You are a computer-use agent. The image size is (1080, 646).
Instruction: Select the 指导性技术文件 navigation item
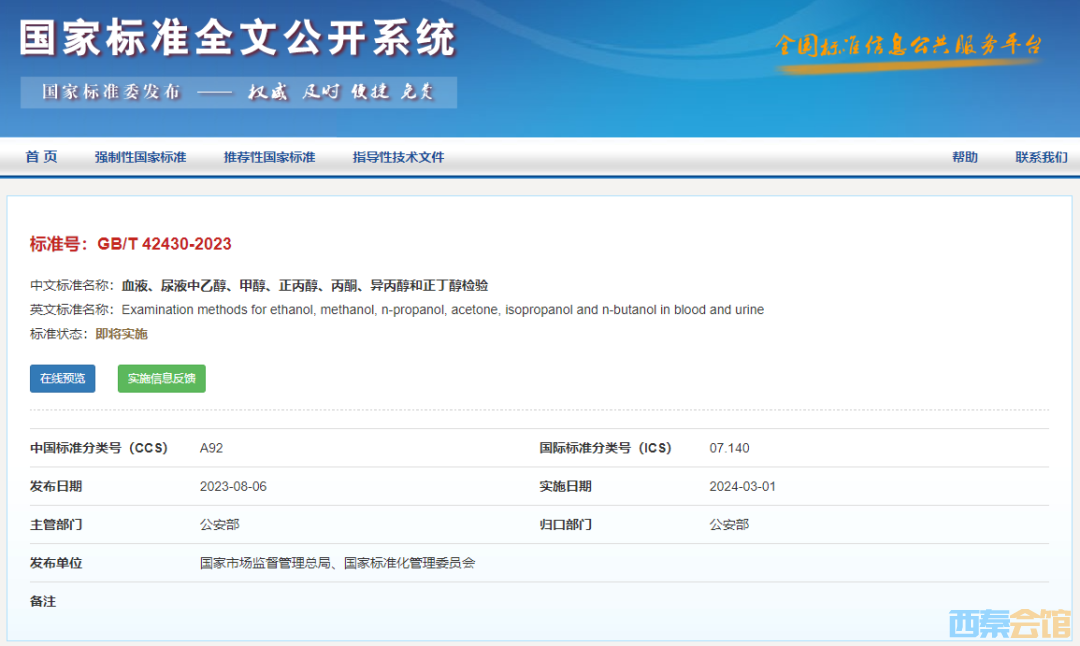(398, 157)
